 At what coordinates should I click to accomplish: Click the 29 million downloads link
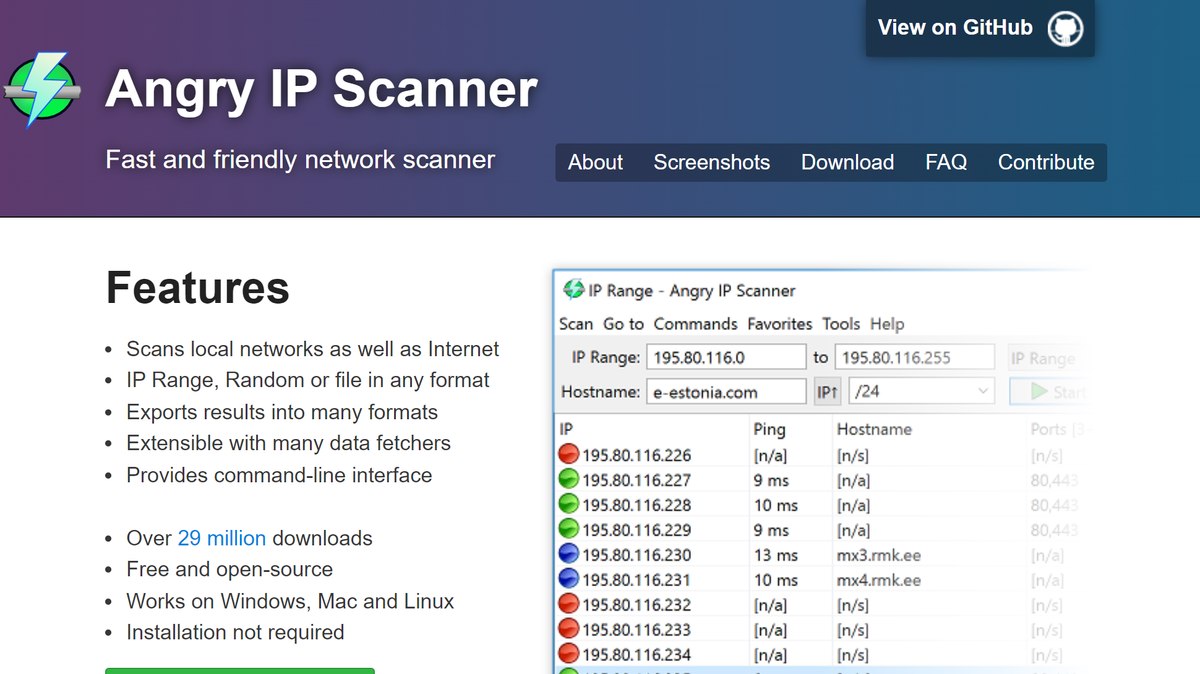(222, 538)
